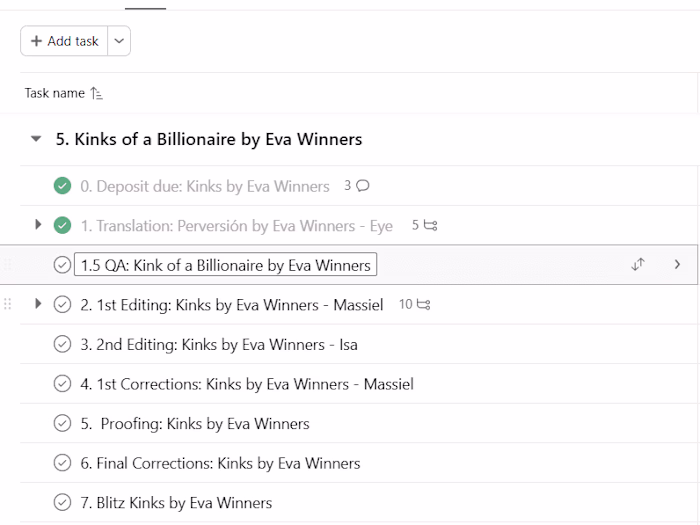Open details arrow on 1.5 QA task
This screenshot has height=525, width=700.
(x=677, y=265)
